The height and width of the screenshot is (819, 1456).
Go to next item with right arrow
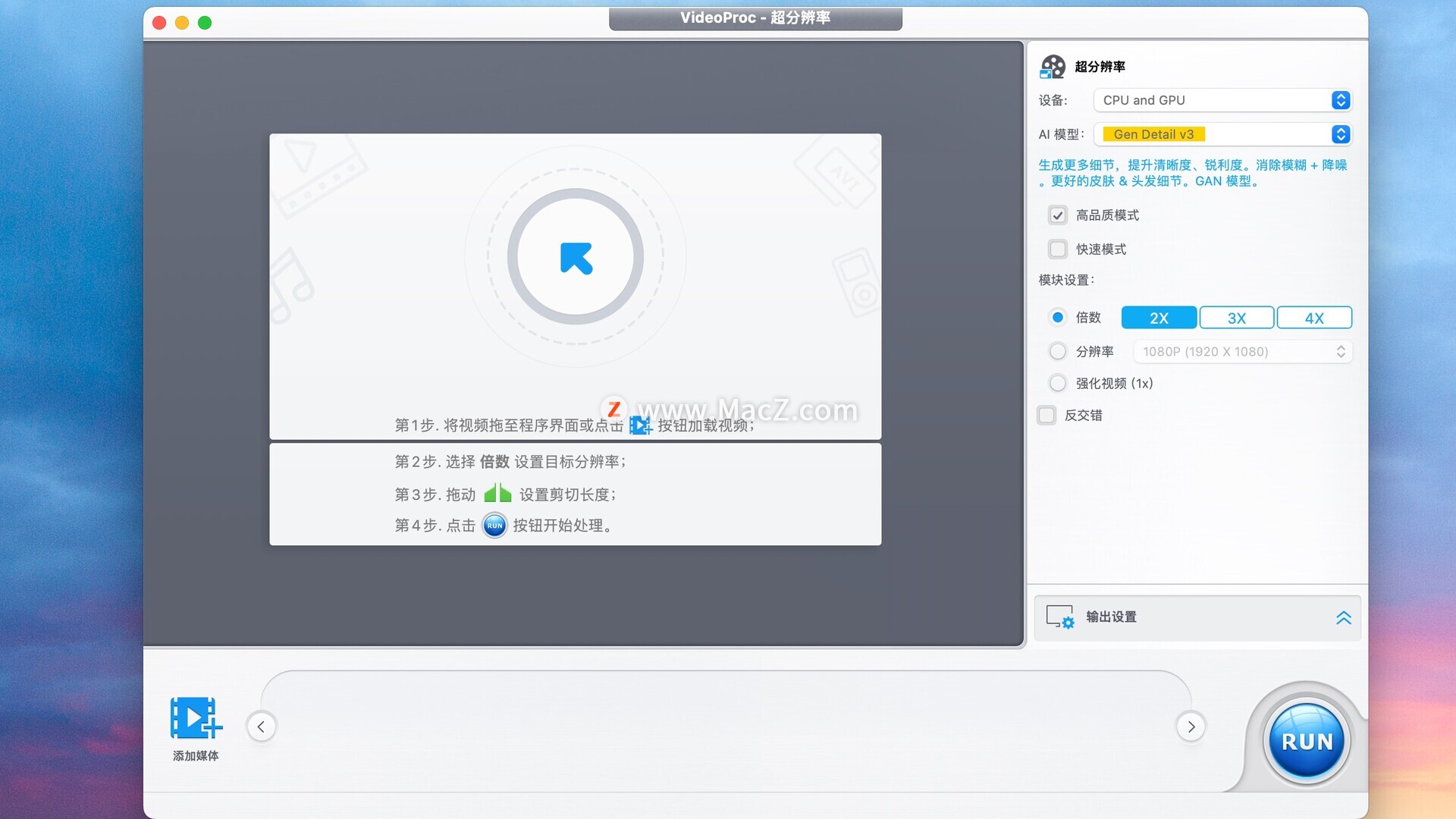click(1191, 726)
